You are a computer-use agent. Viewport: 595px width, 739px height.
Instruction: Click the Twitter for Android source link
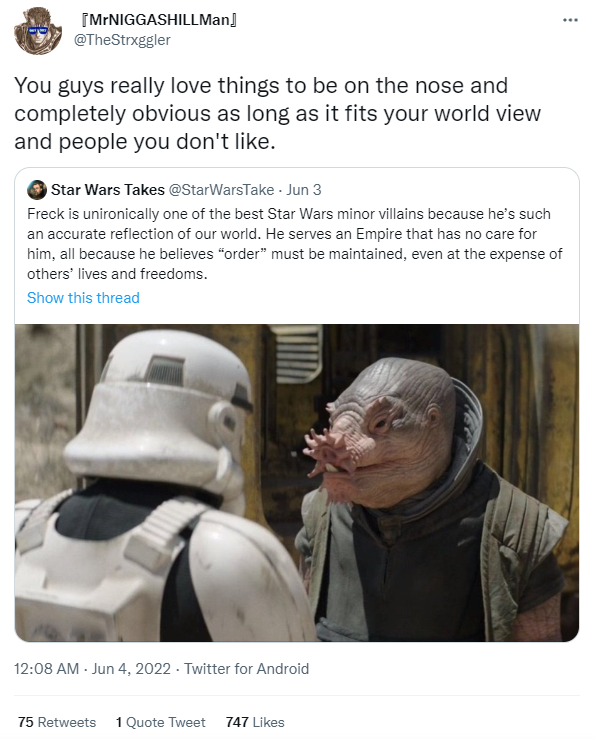click(x=246, y=669)
